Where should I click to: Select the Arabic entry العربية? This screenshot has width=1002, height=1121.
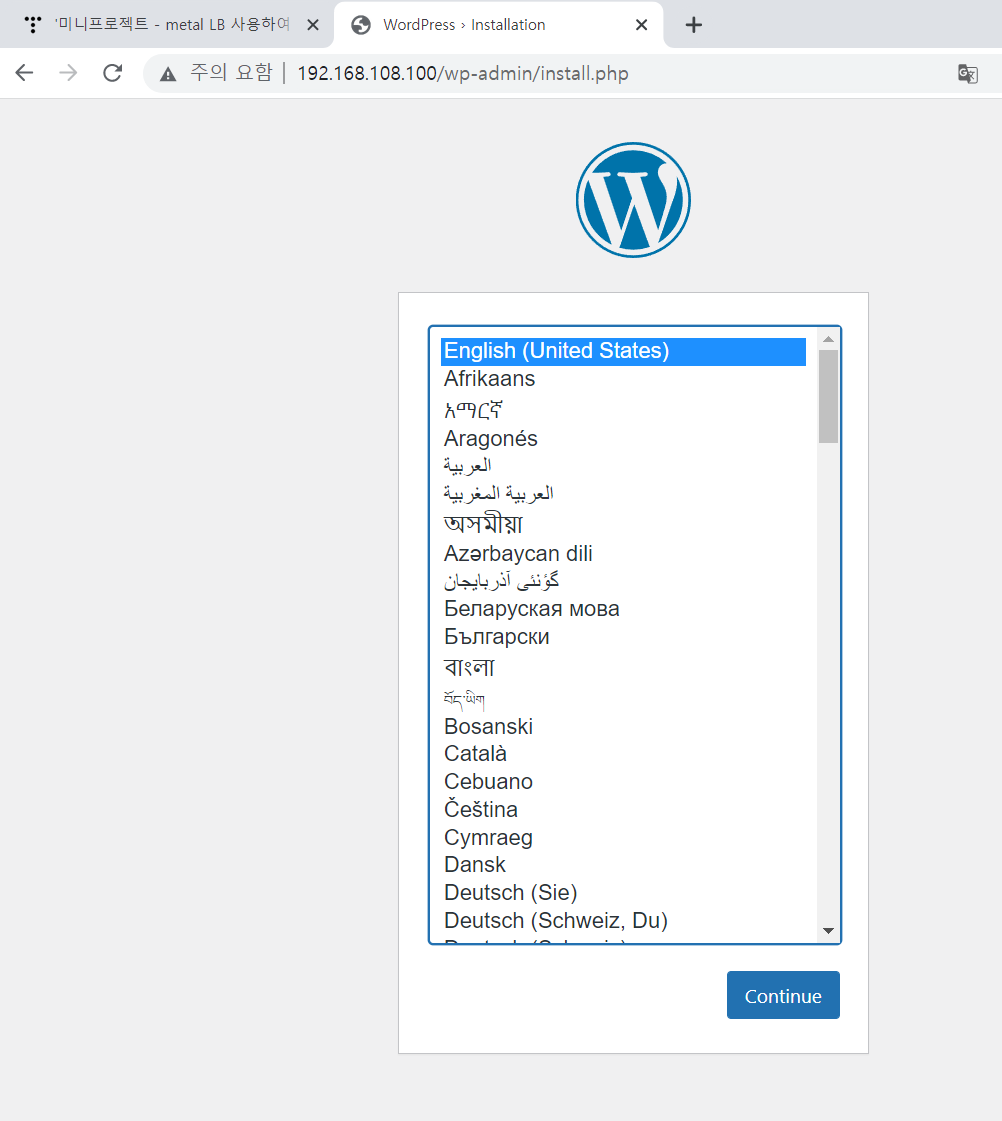click(623, 465)
